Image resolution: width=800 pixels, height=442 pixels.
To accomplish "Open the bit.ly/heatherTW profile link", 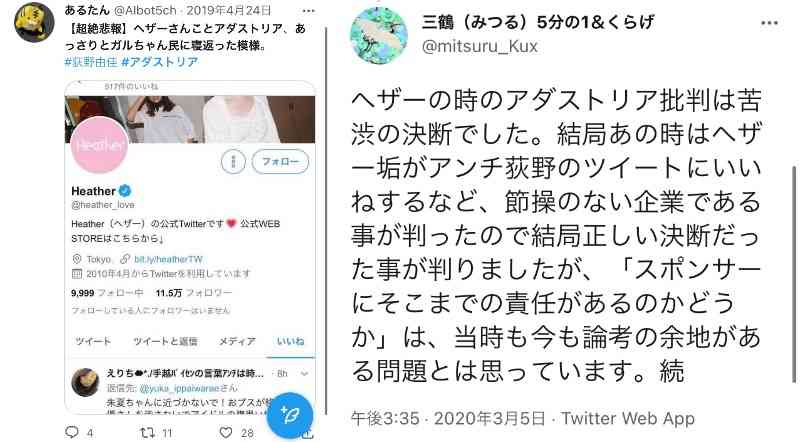I will [168, 259].
